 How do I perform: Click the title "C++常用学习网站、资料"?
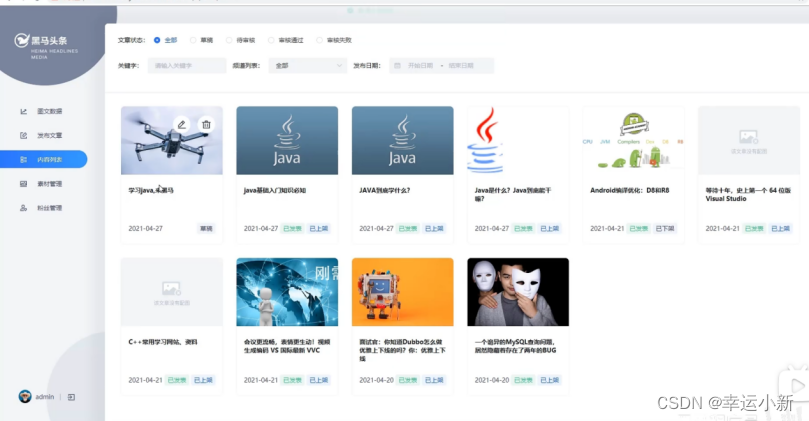pyautogui.click(x=163, y=342)
